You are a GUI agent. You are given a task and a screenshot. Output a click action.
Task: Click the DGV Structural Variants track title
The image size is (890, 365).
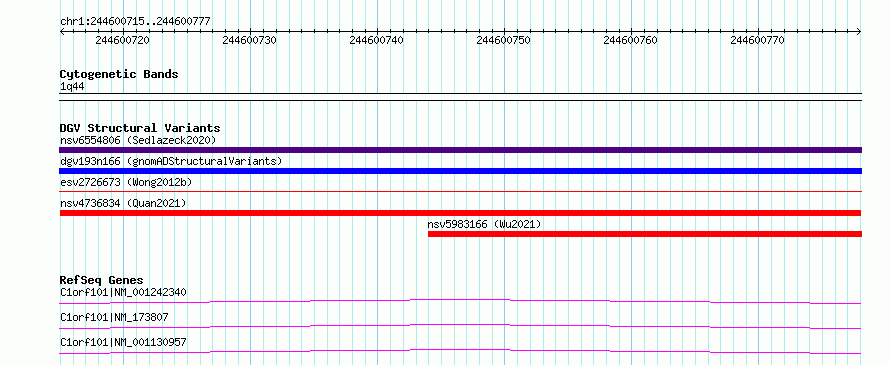point(140,128)
